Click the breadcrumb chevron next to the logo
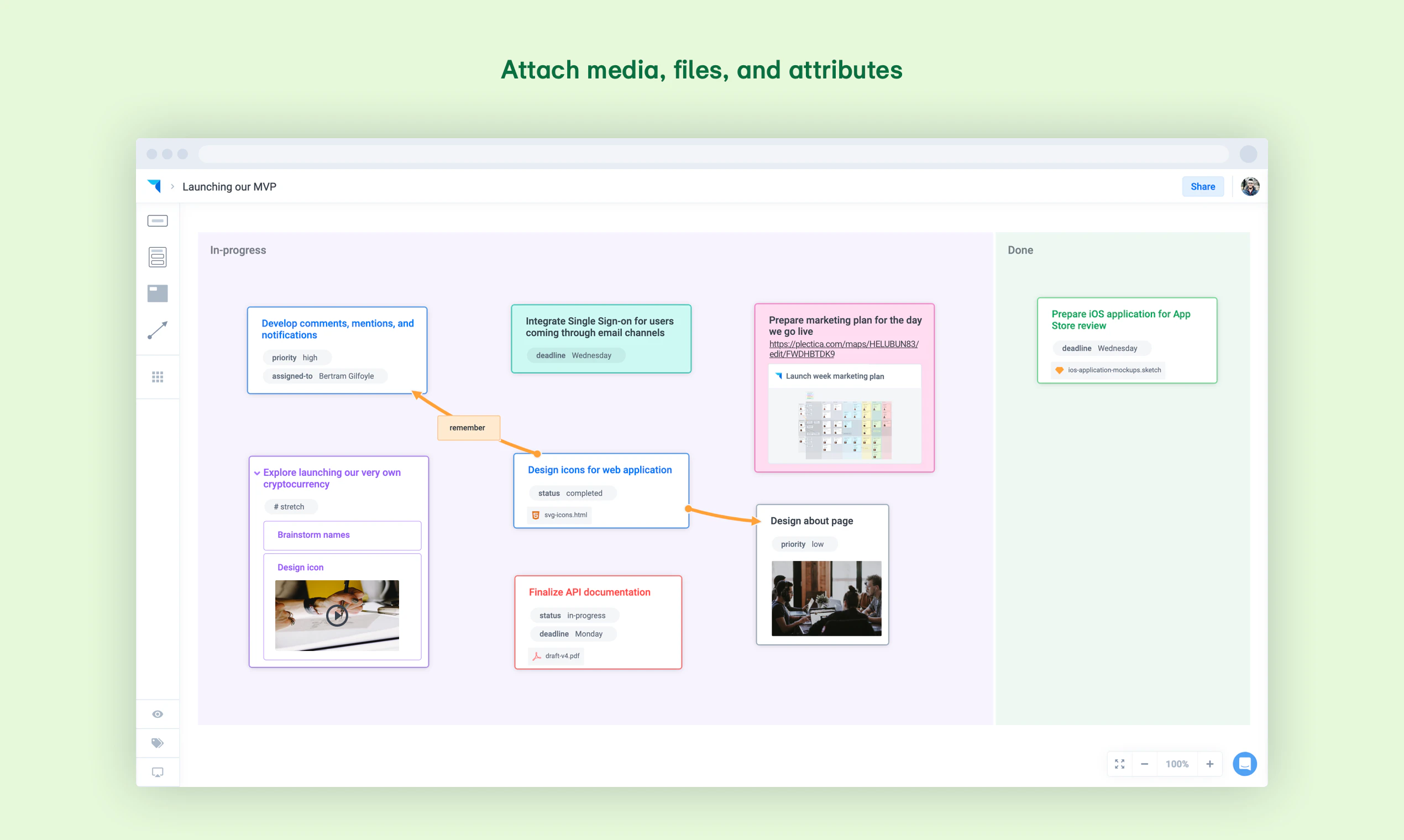Image resolution: width=1404 pixels, height=840 pixels. click(x=171, y=186)
